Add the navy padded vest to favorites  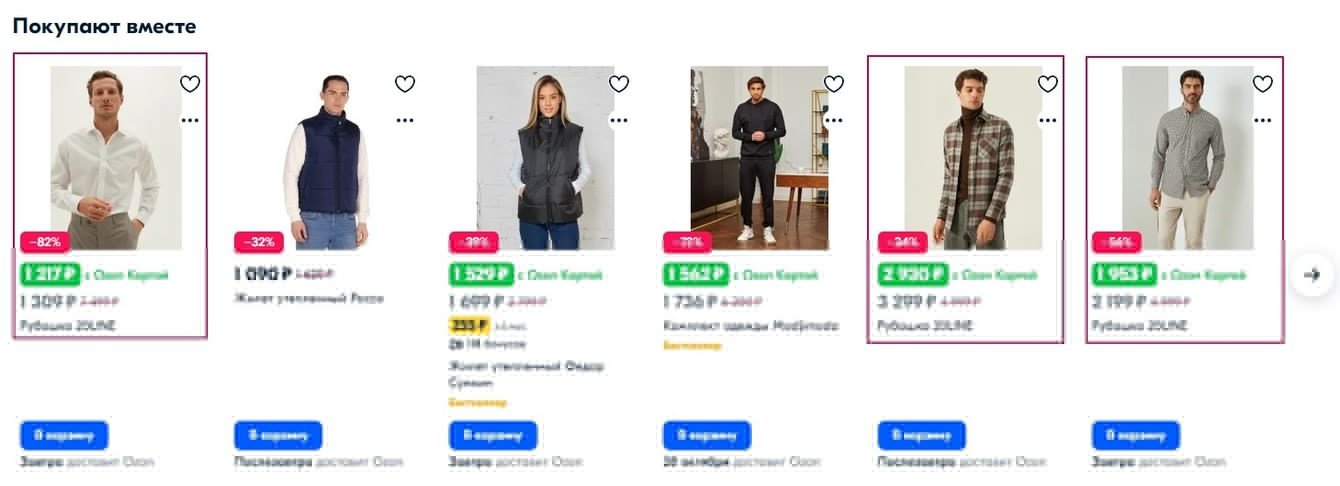pos(404,84)
